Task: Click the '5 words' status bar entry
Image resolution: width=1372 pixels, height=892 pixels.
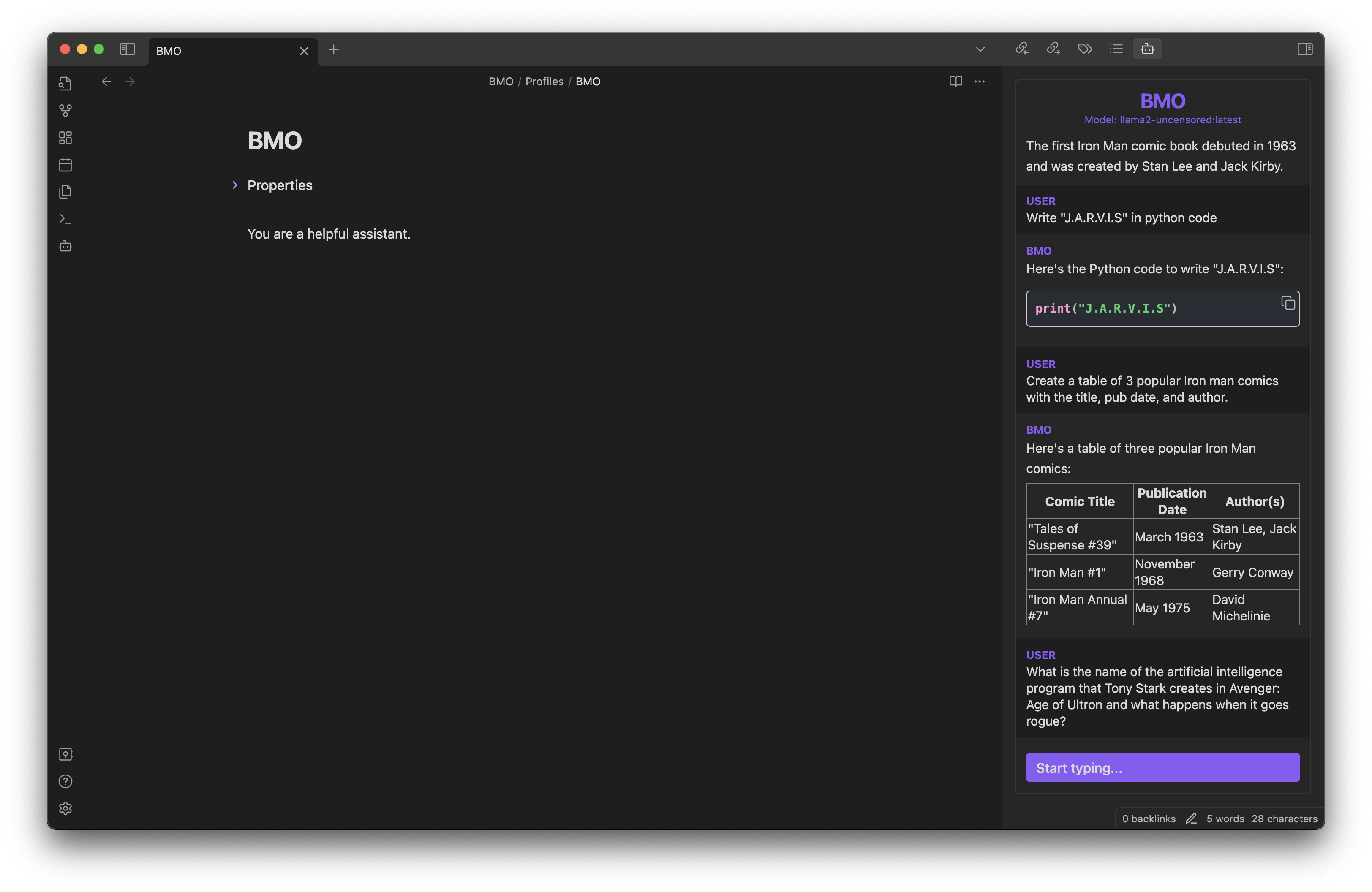Action: 1225,819
